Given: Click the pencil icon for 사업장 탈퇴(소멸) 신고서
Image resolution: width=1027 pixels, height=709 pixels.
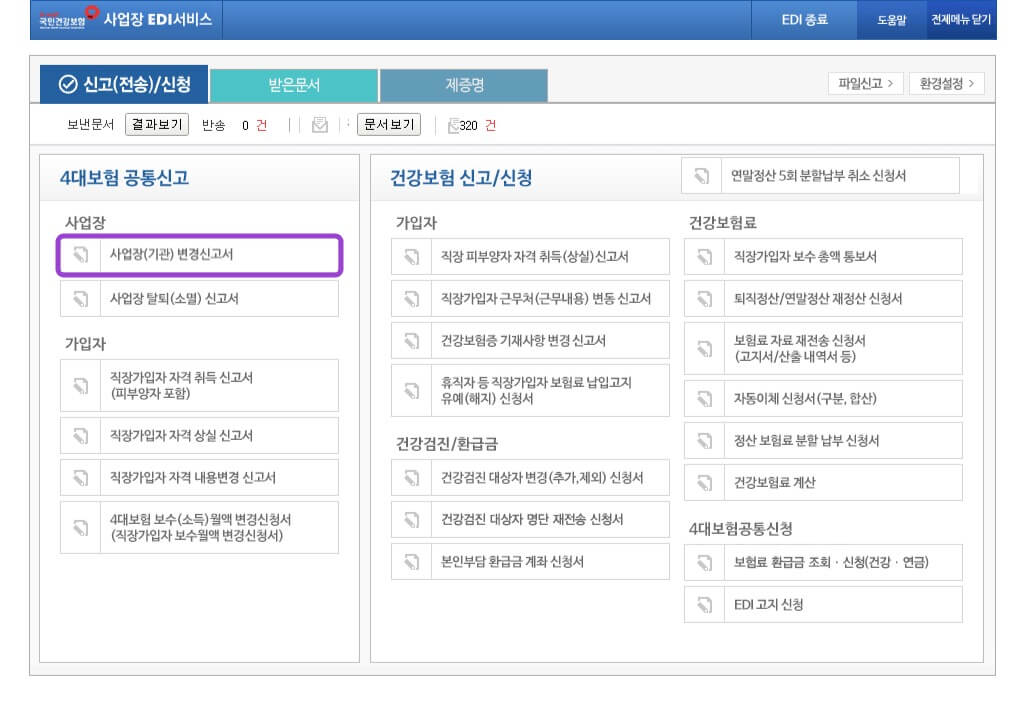Looking at the screenshot, I should click(82, 298).
